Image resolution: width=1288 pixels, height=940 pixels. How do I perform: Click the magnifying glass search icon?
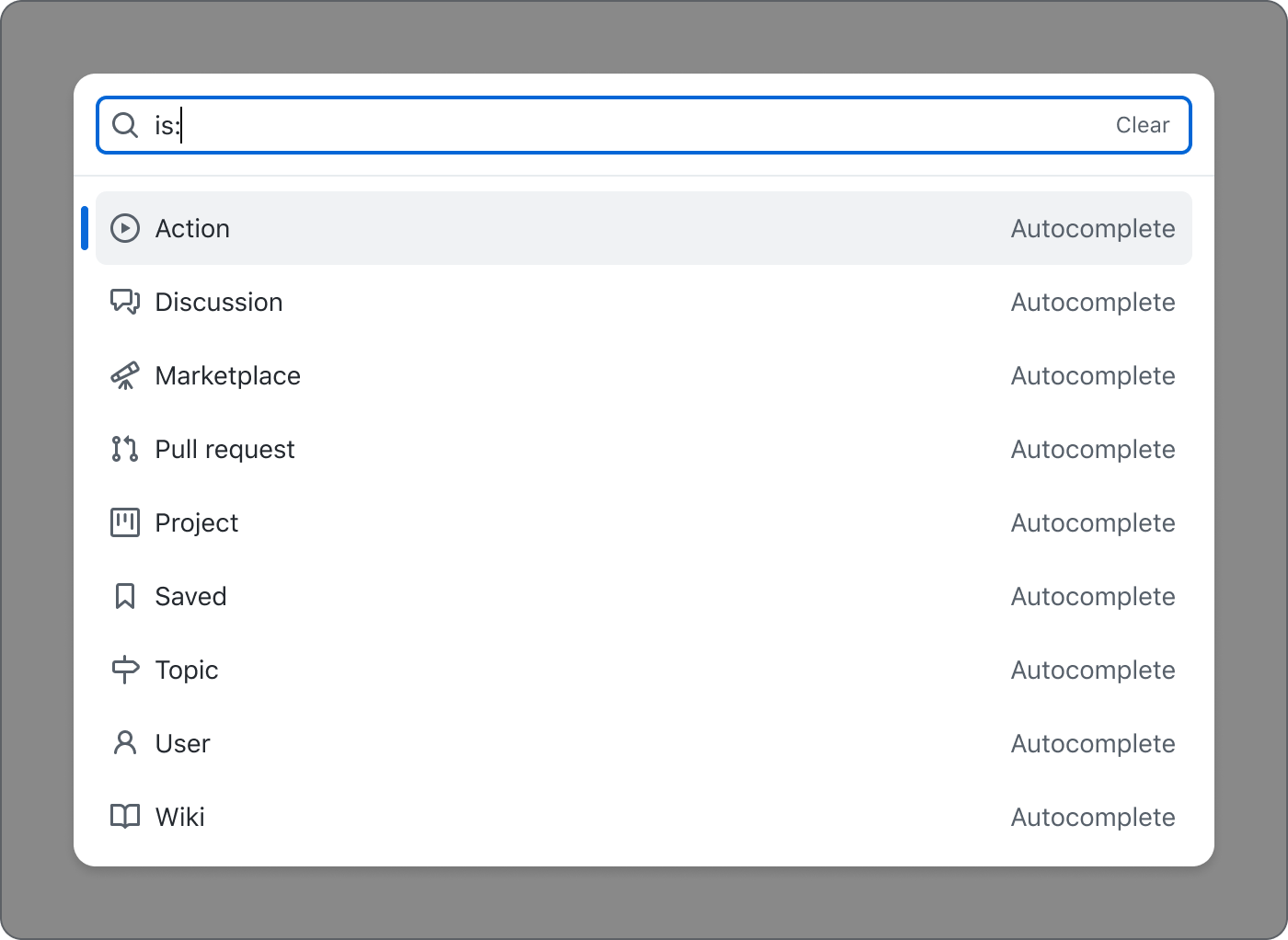[124, 125]
